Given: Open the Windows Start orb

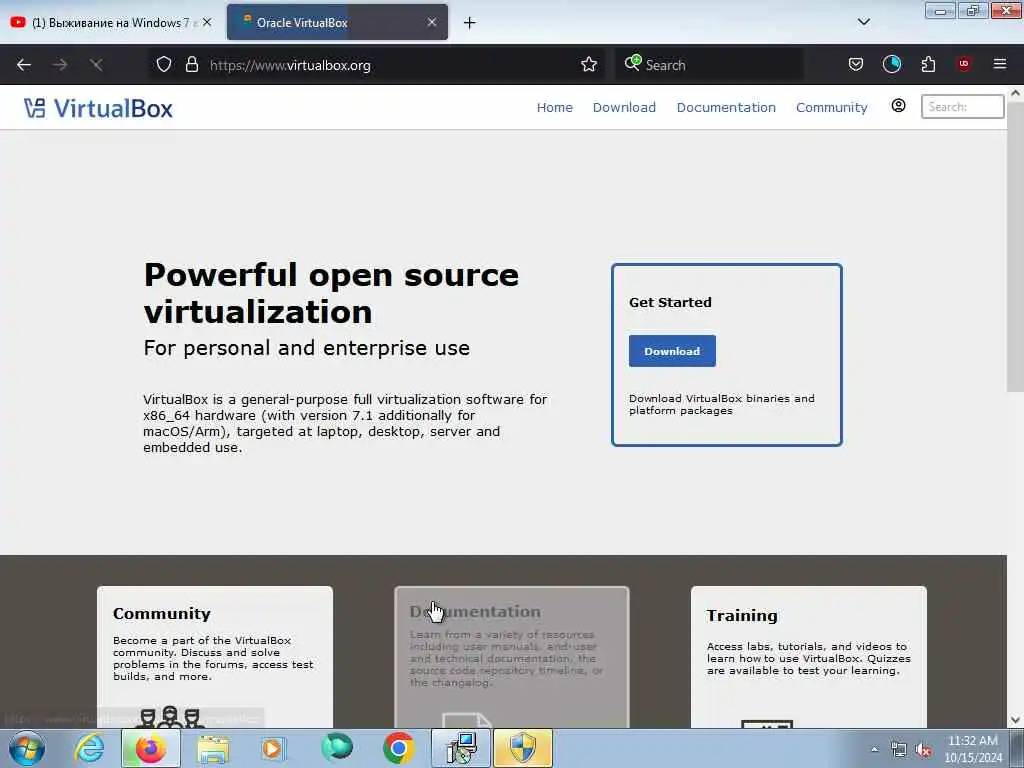Looking at the screenshot, I should tap(27, 748).
